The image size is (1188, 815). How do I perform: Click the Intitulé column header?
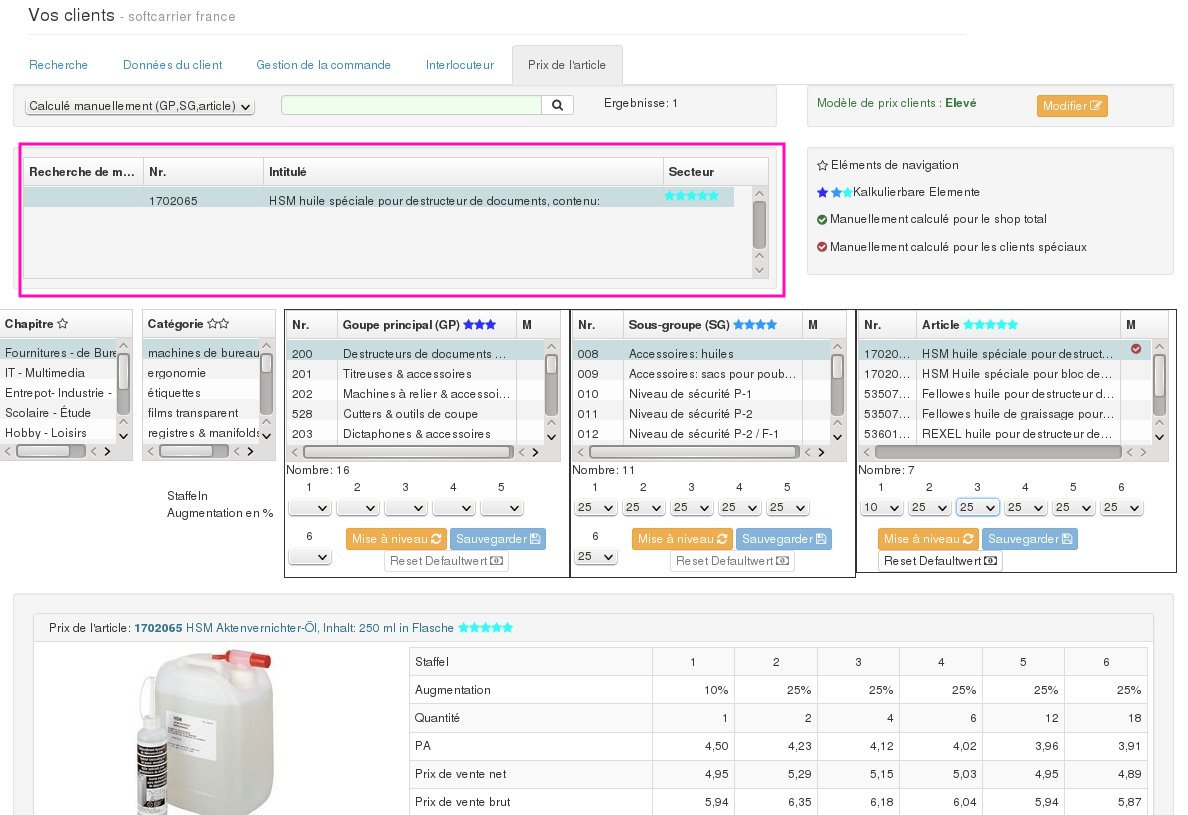(x=463, y=172)
